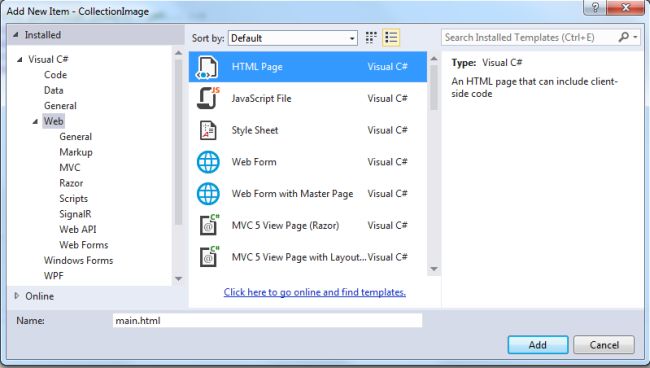Image resolution: width=650 pixels, height=368 pixels.
Task: Select the Web Form template name
Action: click(254, 162)
